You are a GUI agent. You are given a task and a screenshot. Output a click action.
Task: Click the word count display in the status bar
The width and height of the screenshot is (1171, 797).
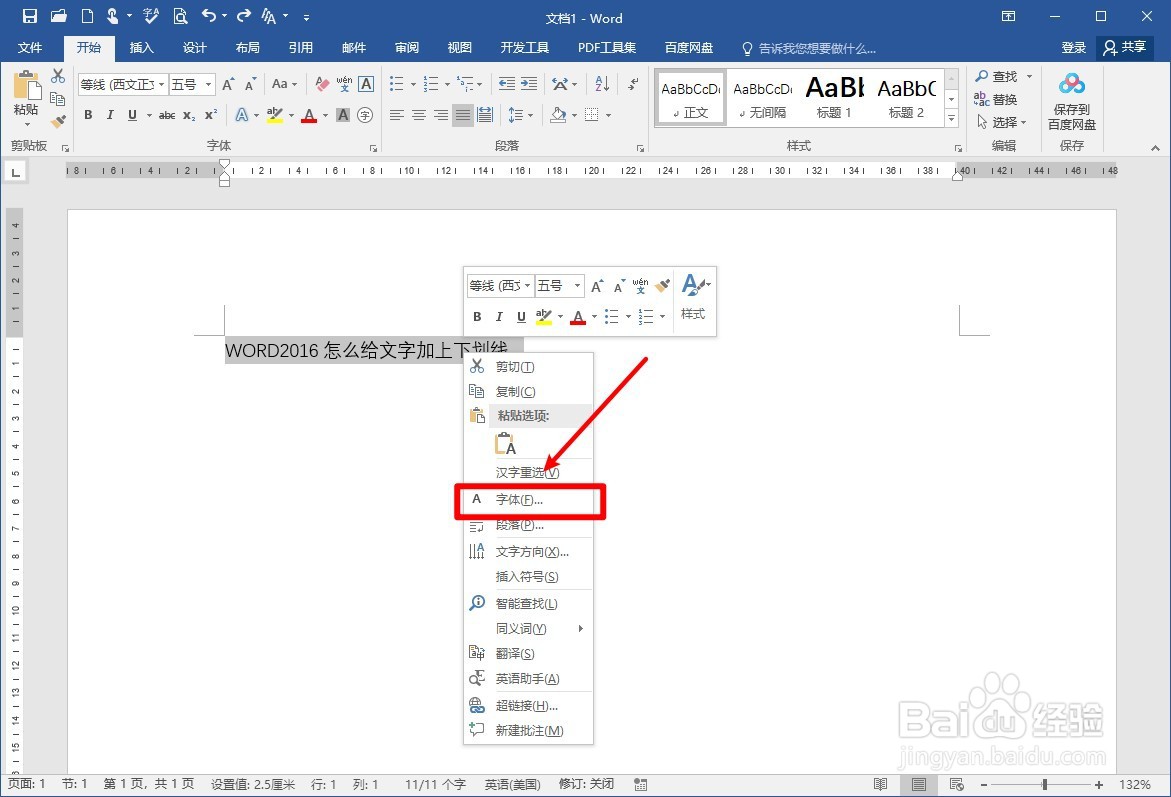[434, 784]
